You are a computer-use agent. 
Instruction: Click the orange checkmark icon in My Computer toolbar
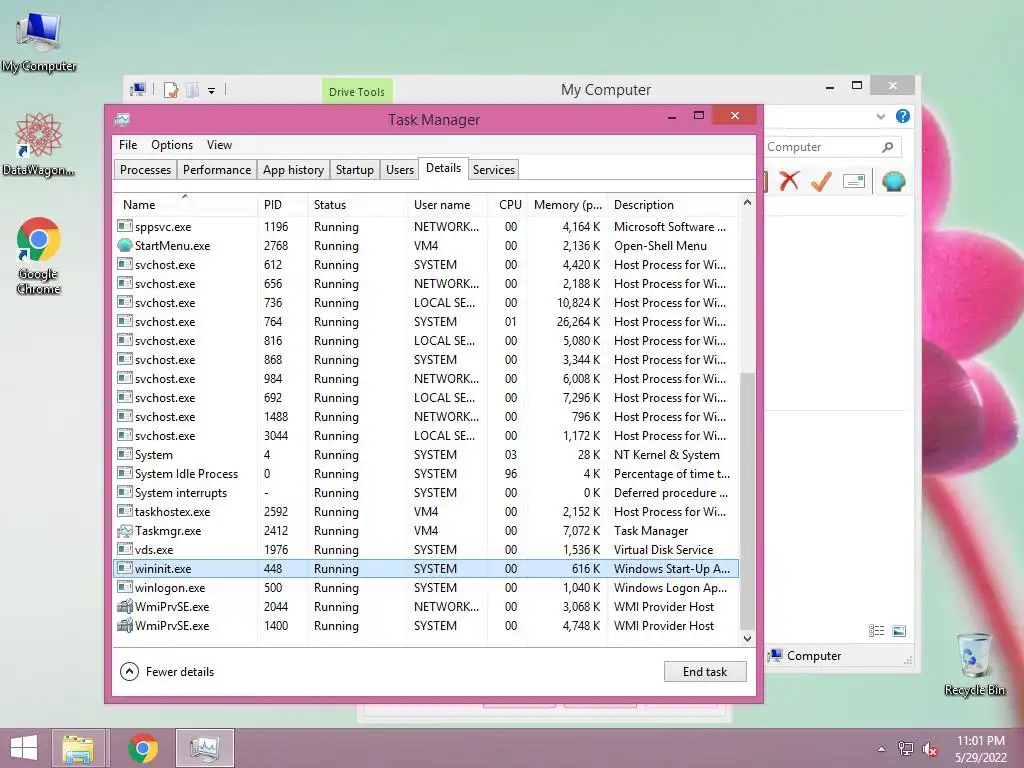[821, 181]
